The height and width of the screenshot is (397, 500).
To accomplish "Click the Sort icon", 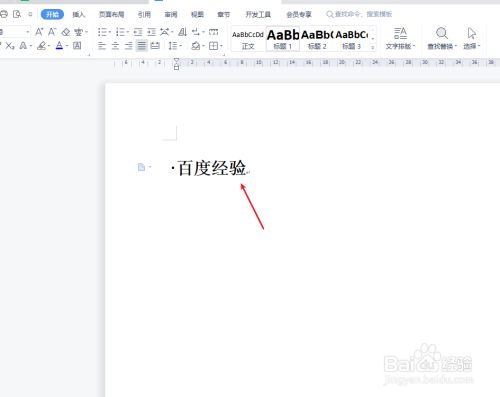I will pos(182,32).
